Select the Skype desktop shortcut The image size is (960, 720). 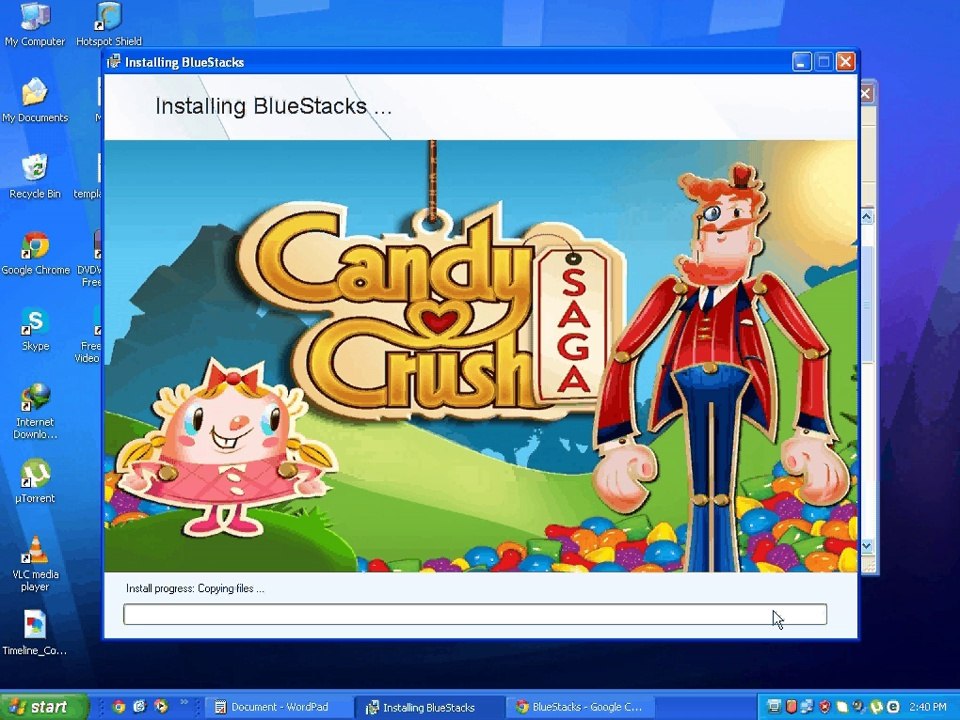35,329
